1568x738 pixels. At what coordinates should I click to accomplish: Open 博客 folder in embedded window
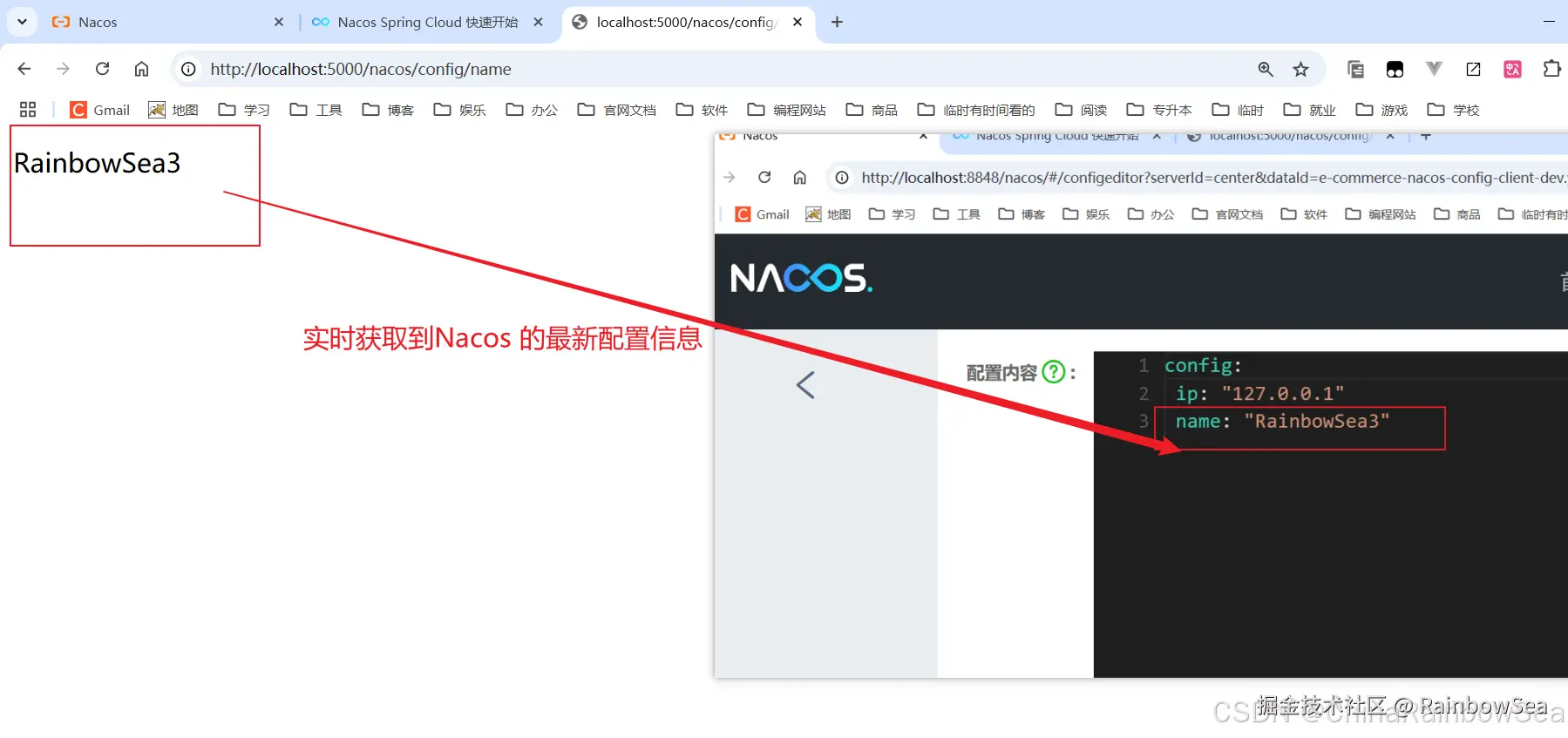coord(1021,214)
